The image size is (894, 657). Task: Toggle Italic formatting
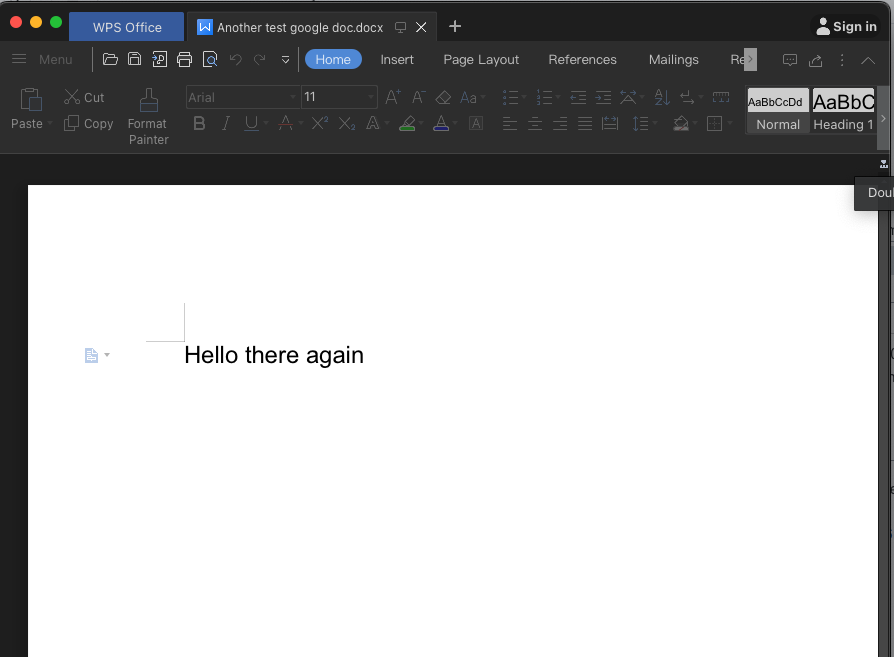226,123
